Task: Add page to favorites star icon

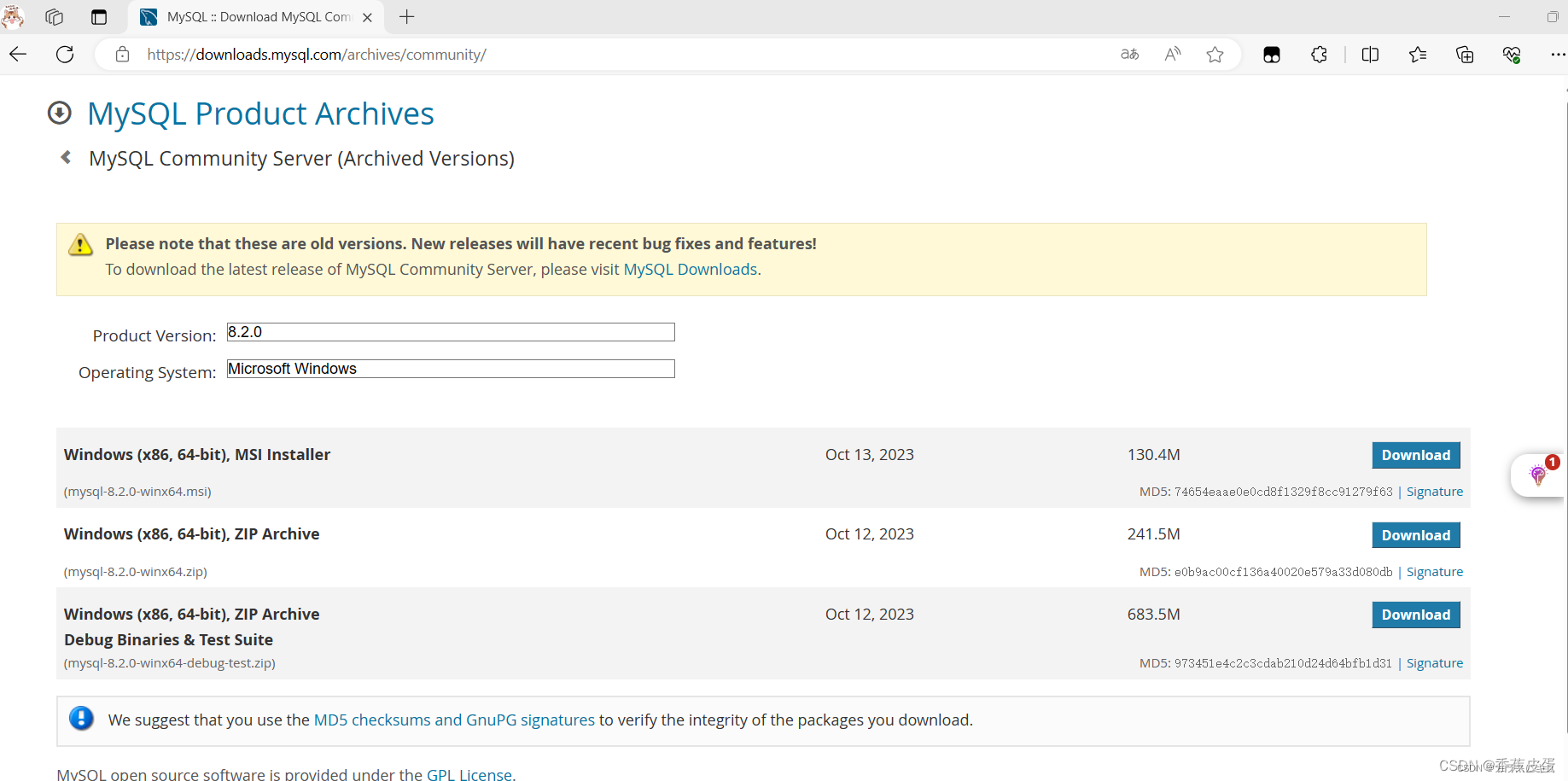Action: tap(1215, 55)
